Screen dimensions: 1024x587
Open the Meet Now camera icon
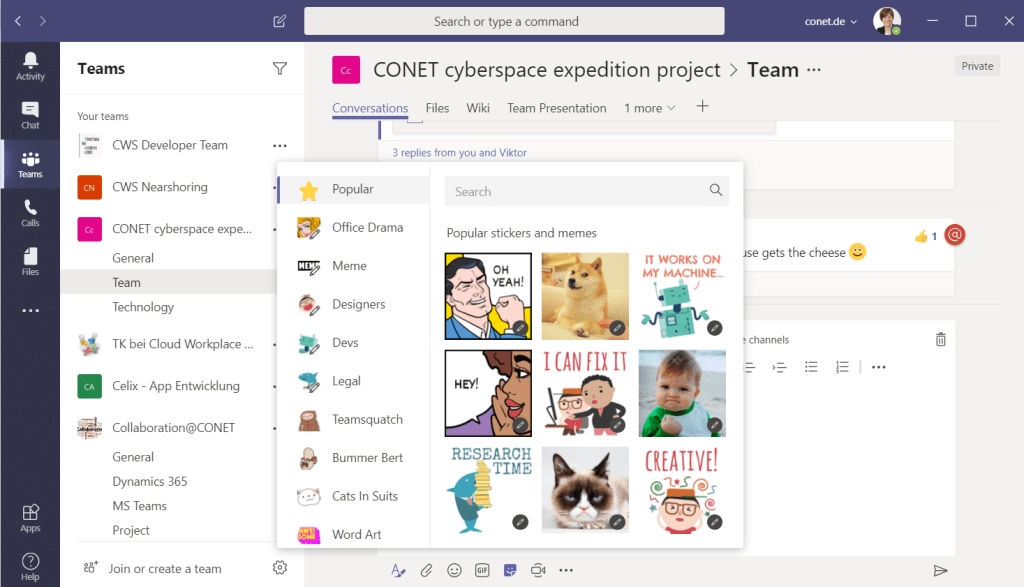[537, 570]
